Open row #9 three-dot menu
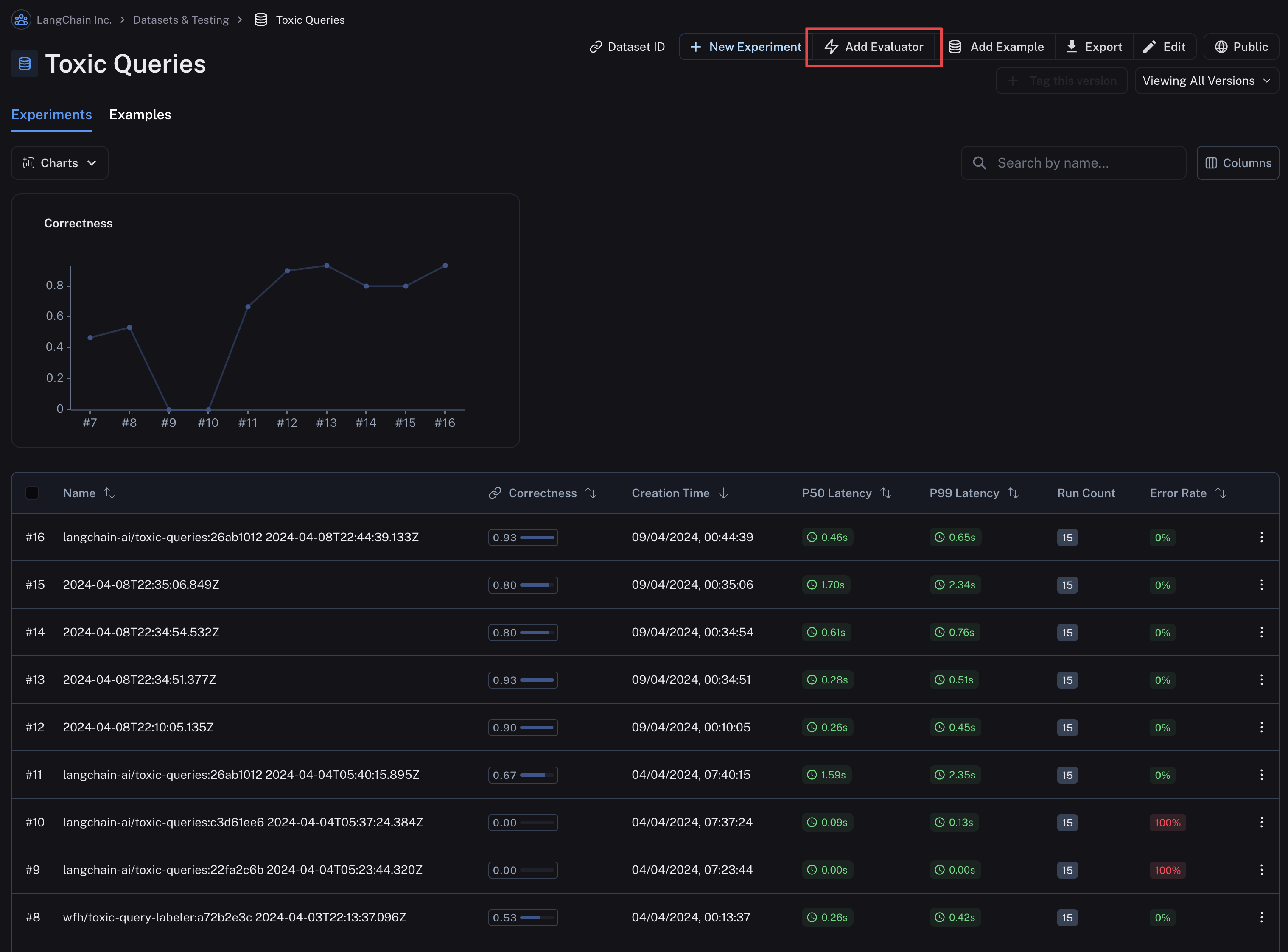Screen dimensions: 1288x952 (x=1262, y=870)
